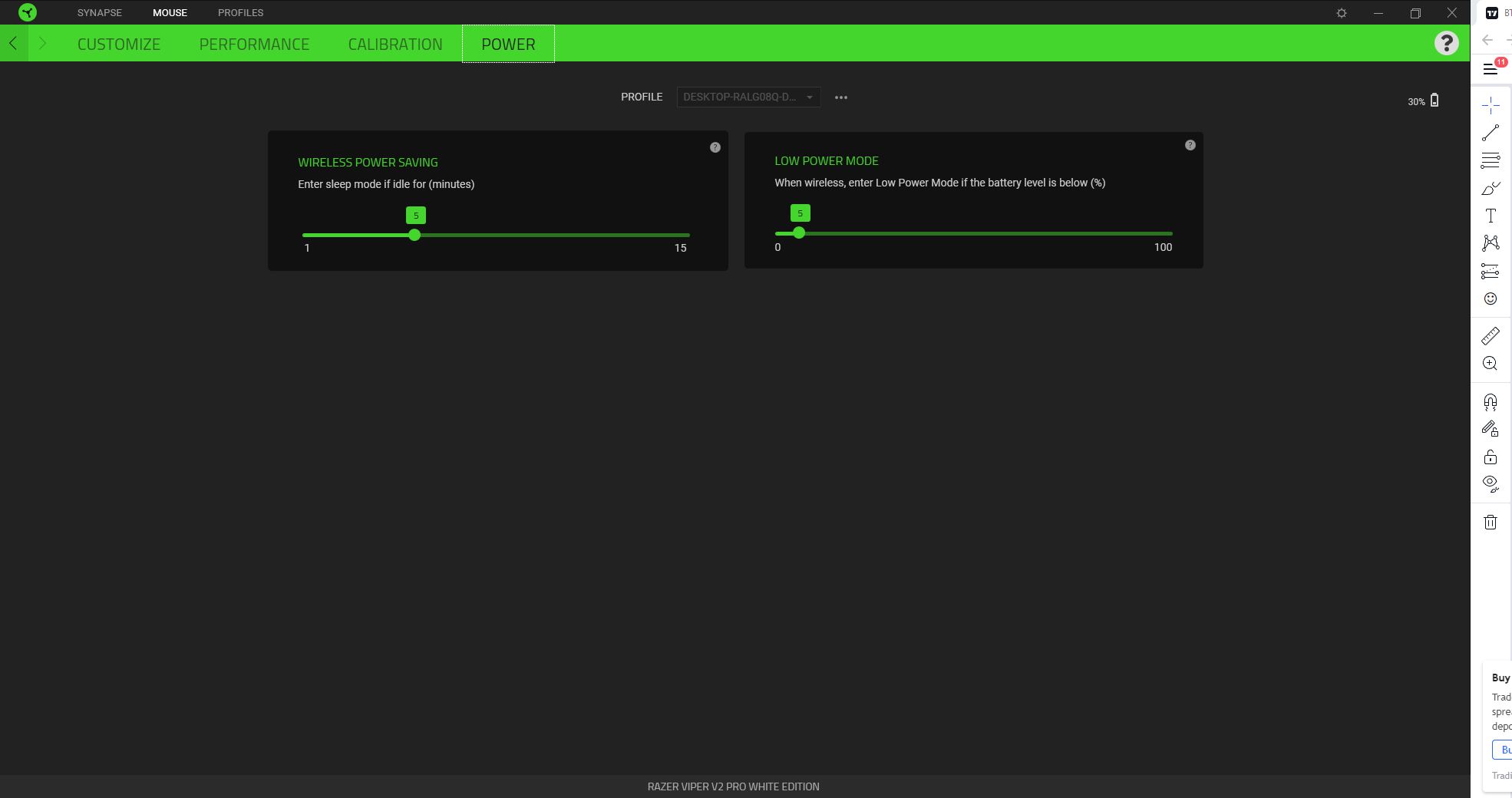Toggle the magnet mode icon
Image resolution: width=1512 pixels, height=798 pixels.
[1490, 402]
